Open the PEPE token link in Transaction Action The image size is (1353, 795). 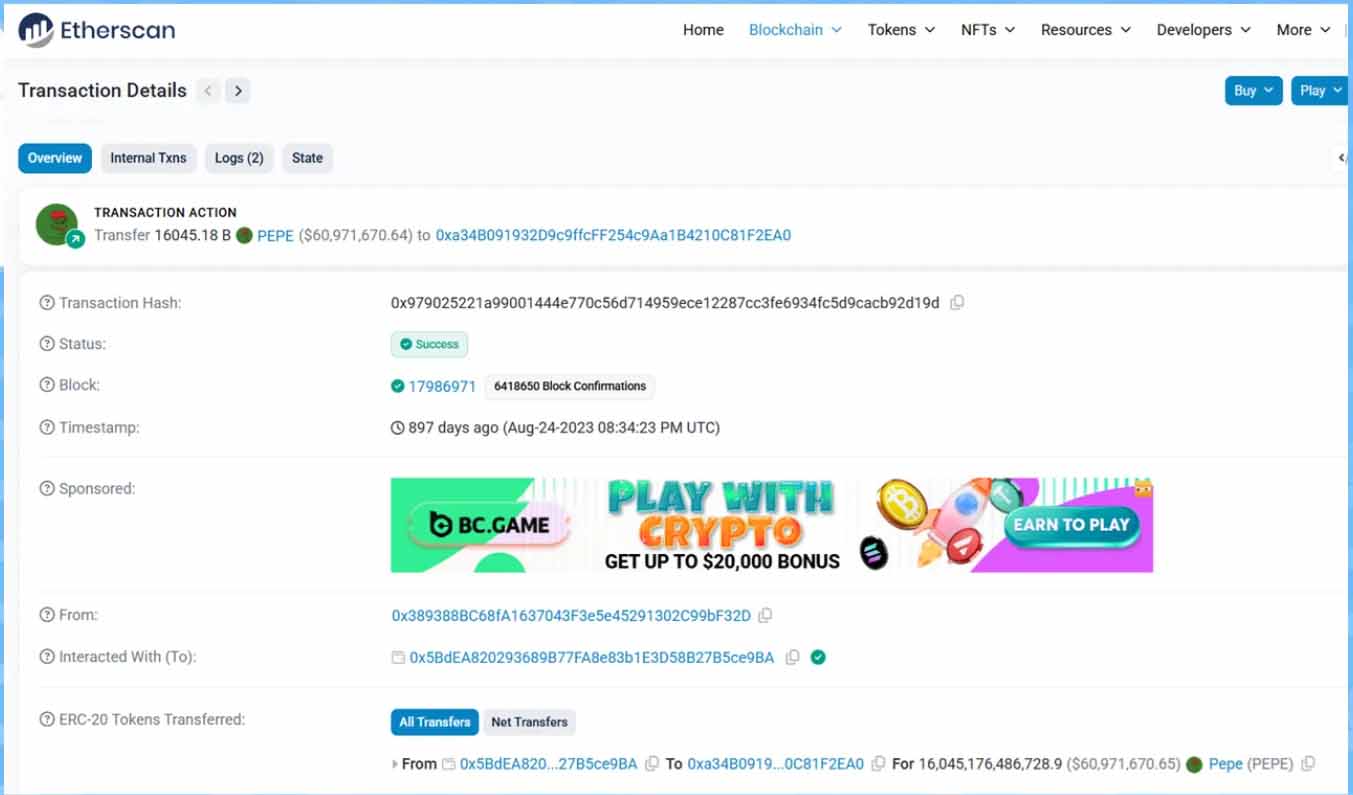coord(275,236)
